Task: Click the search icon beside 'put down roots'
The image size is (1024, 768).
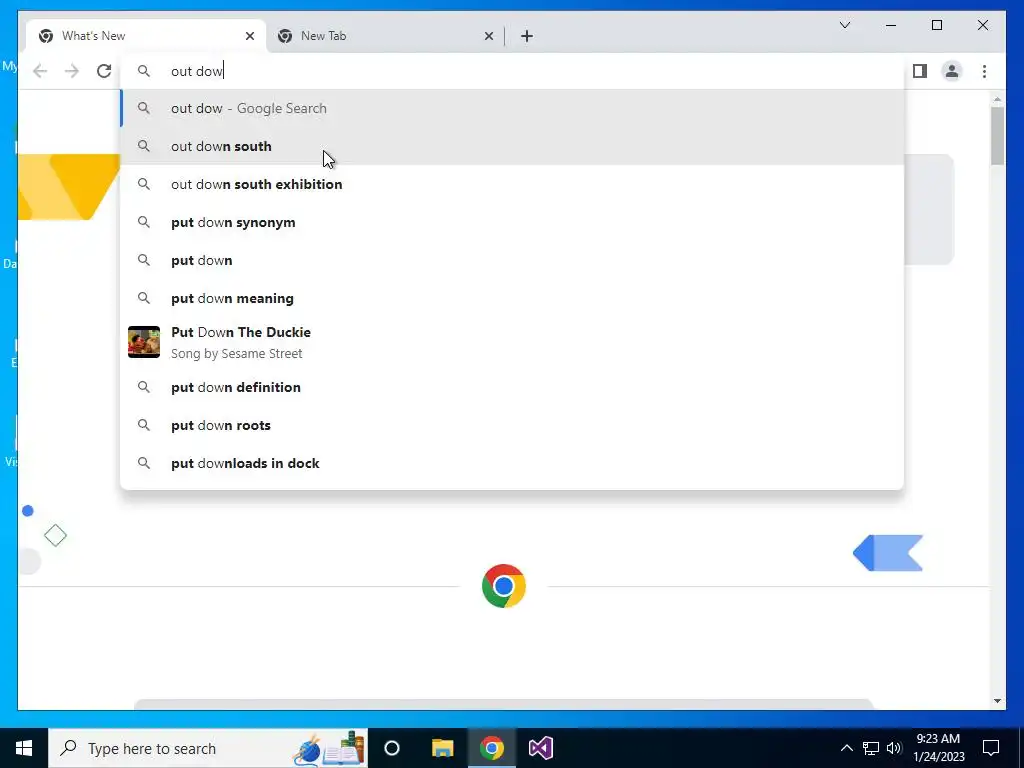Action: [144, 425]
